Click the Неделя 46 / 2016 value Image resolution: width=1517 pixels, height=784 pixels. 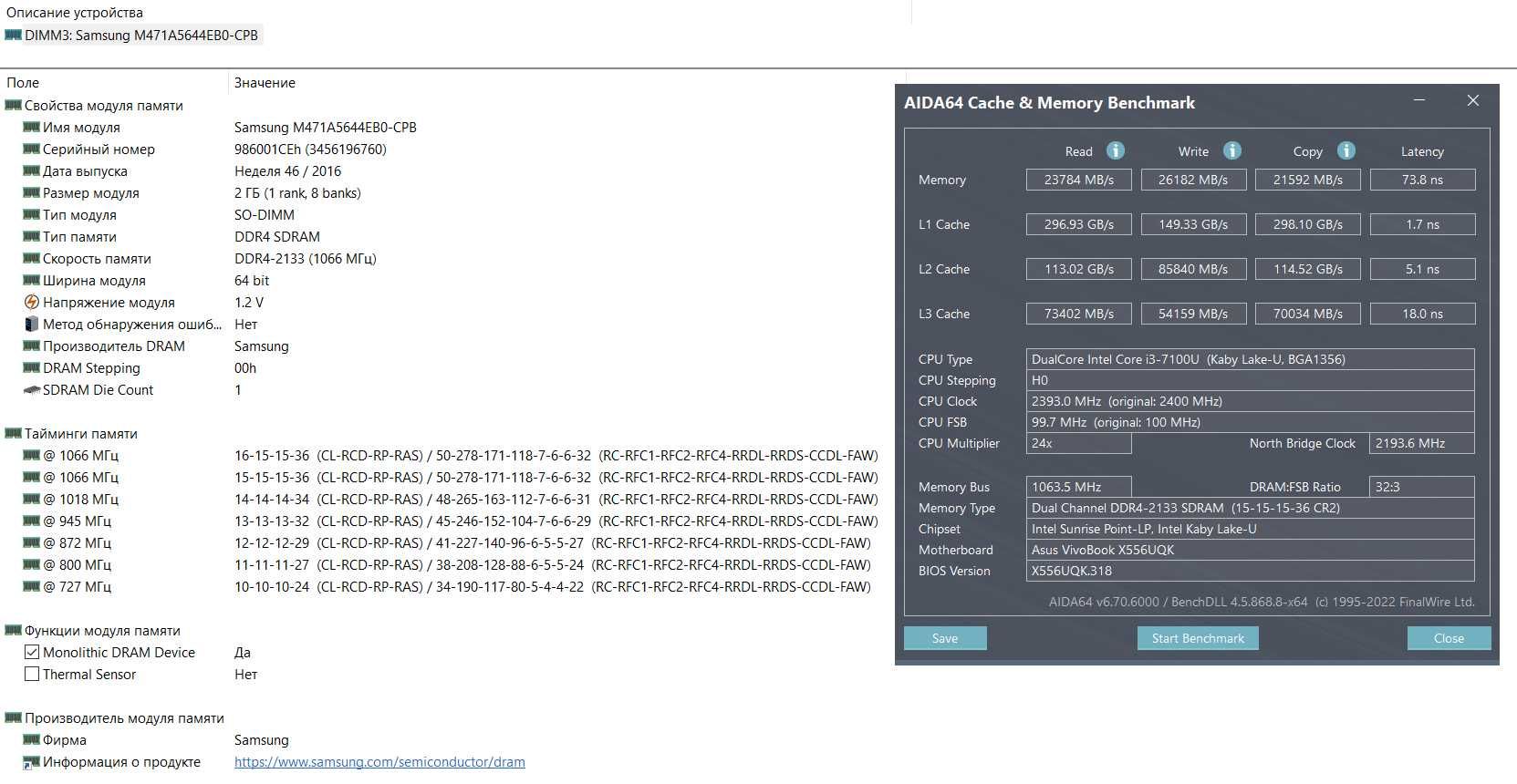(287, 171)
